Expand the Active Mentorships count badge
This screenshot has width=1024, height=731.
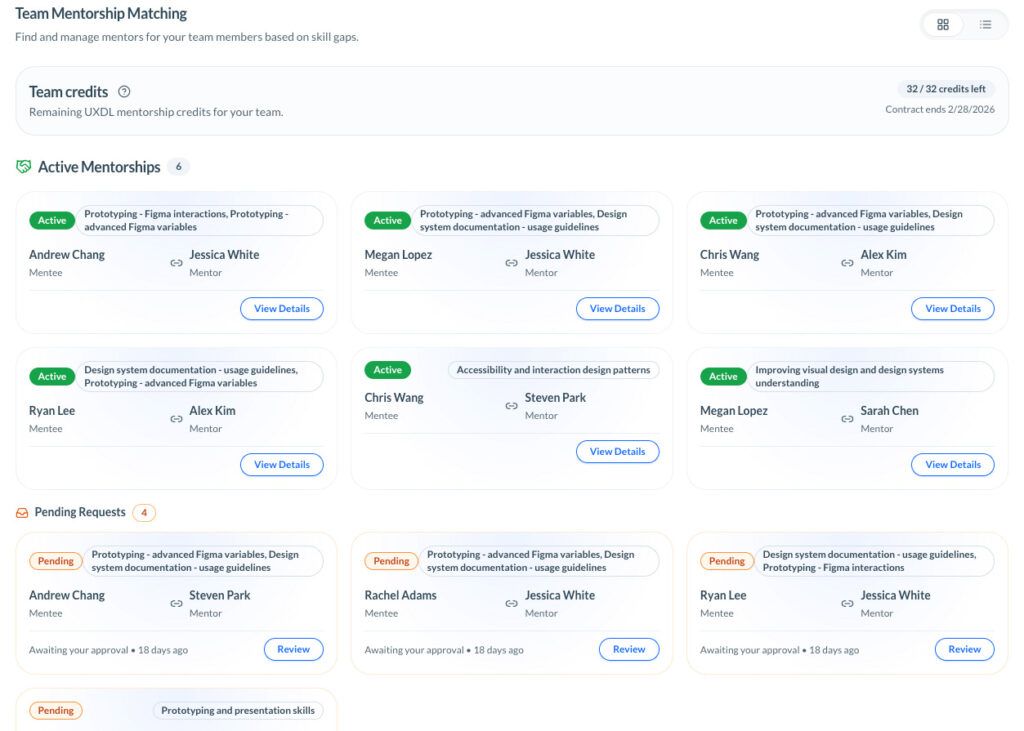tap(178, 167)
